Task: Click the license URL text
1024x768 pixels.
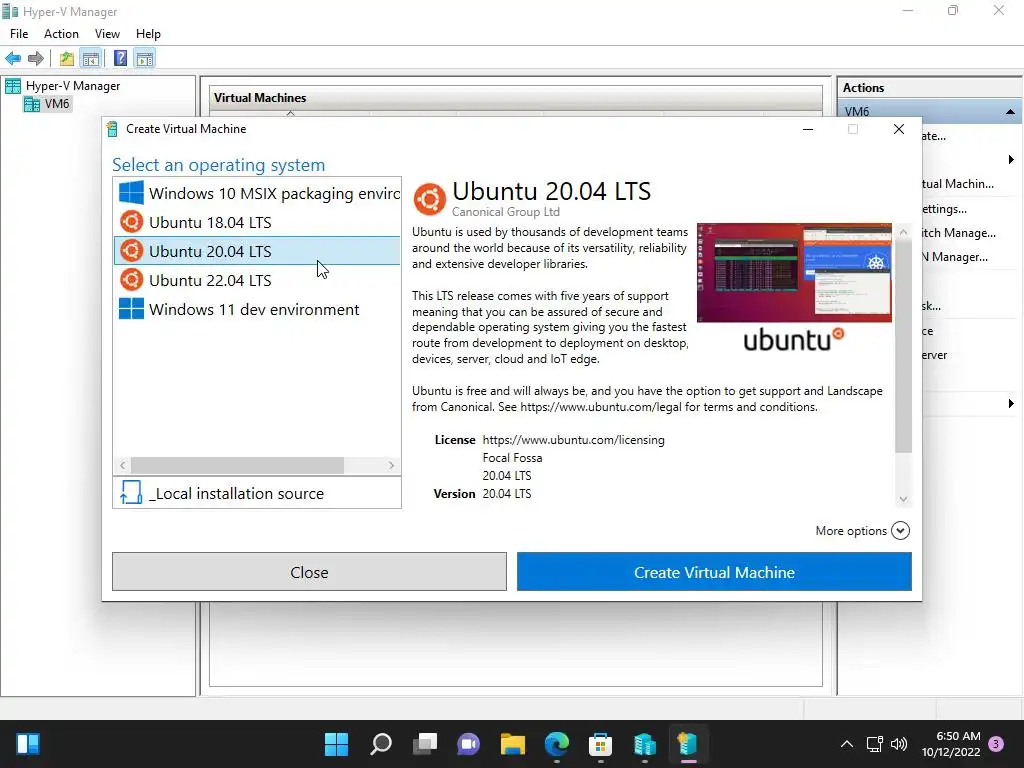Action: 573,440
